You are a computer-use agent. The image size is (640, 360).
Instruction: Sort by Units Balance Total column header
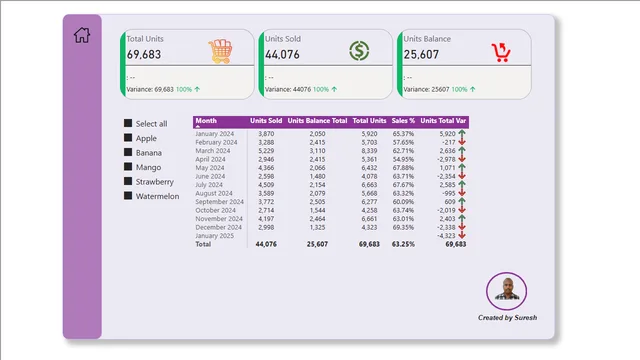coord(317,121)
